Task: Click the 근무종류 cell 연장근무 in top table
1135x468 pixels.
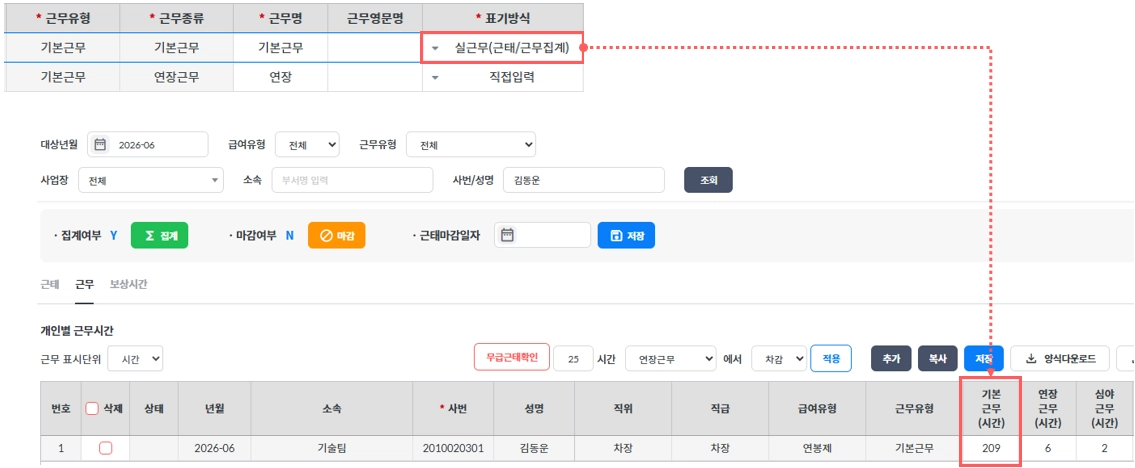Action: click(177, 77)
